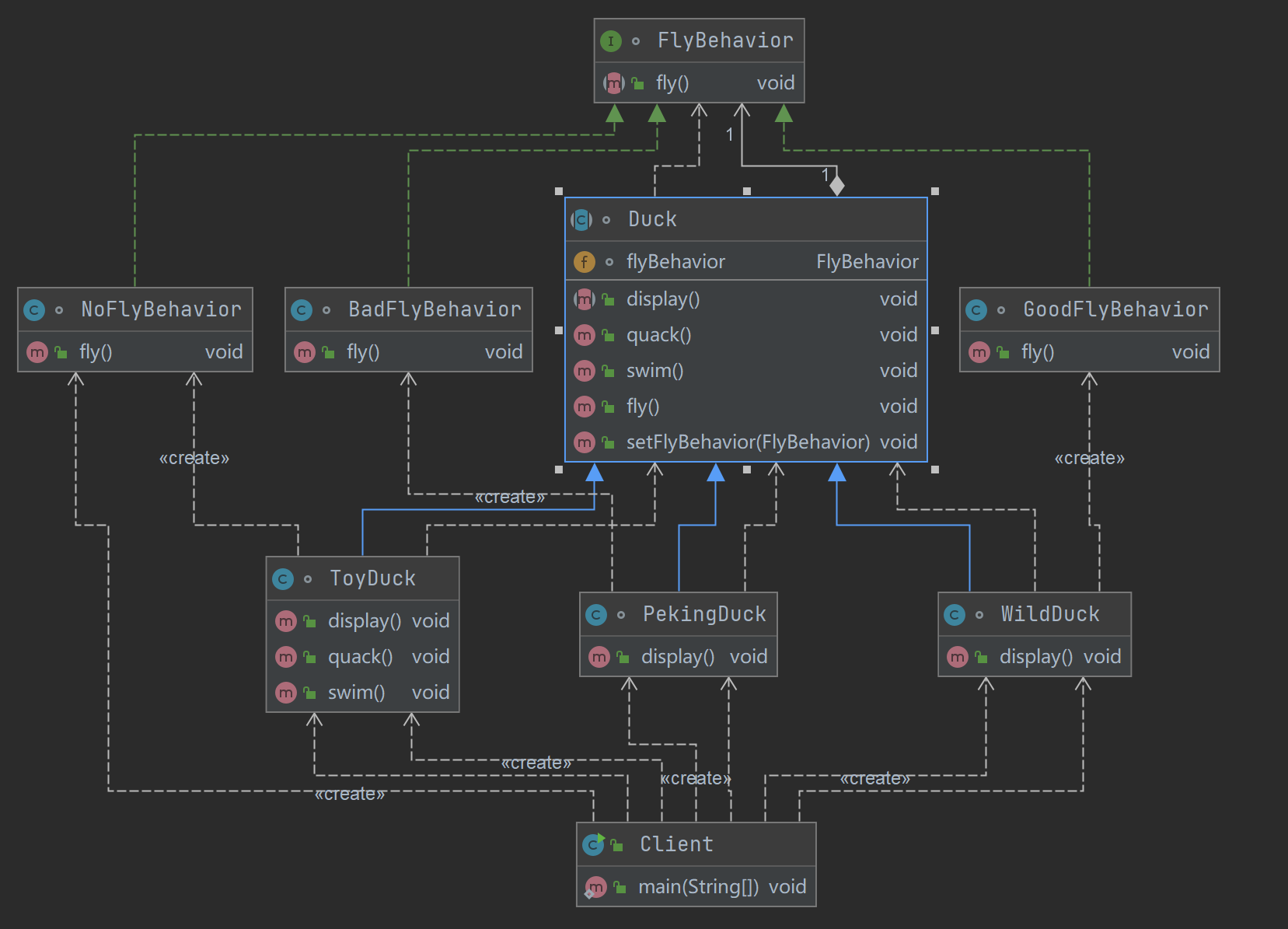This screenshot has width=1288, height=929.
Task: Click the abstract class icon beside Duck
Action: click(x=581, y=220)
